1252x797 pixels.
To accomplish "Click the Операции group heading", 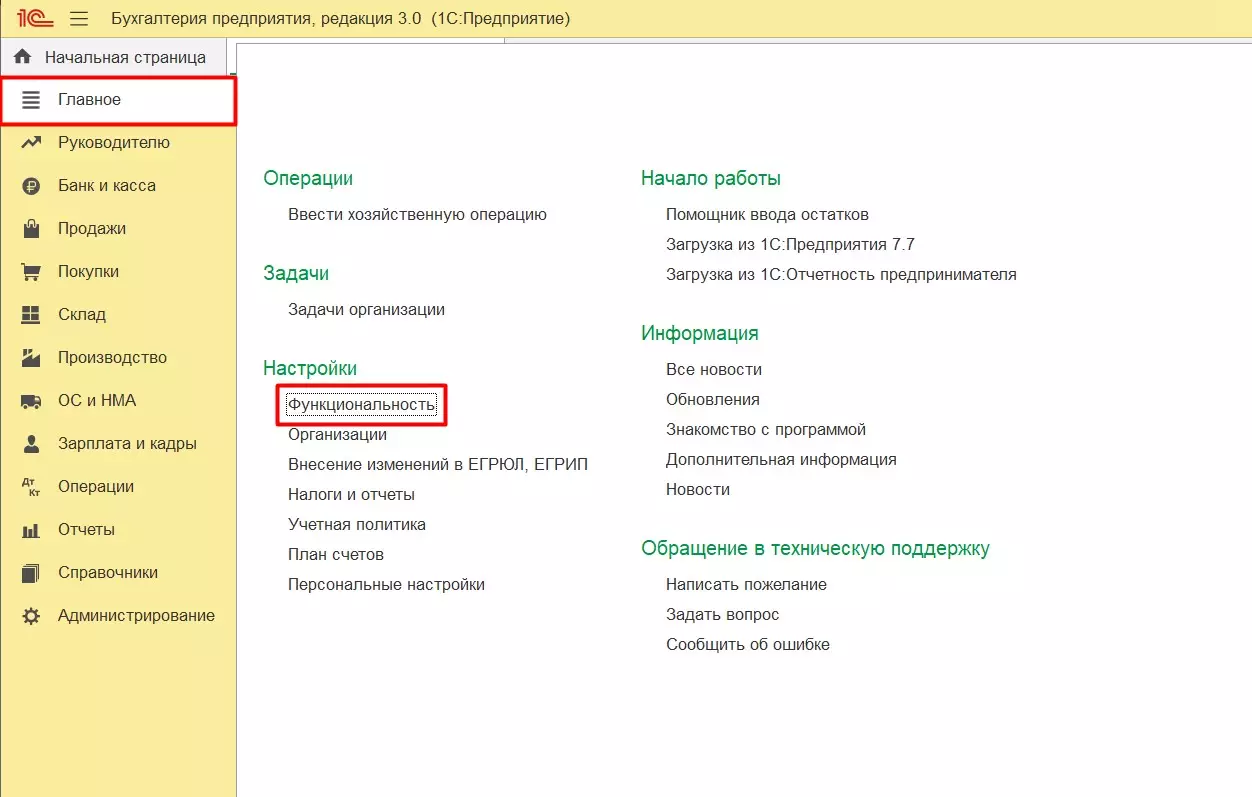I will 308,179.
